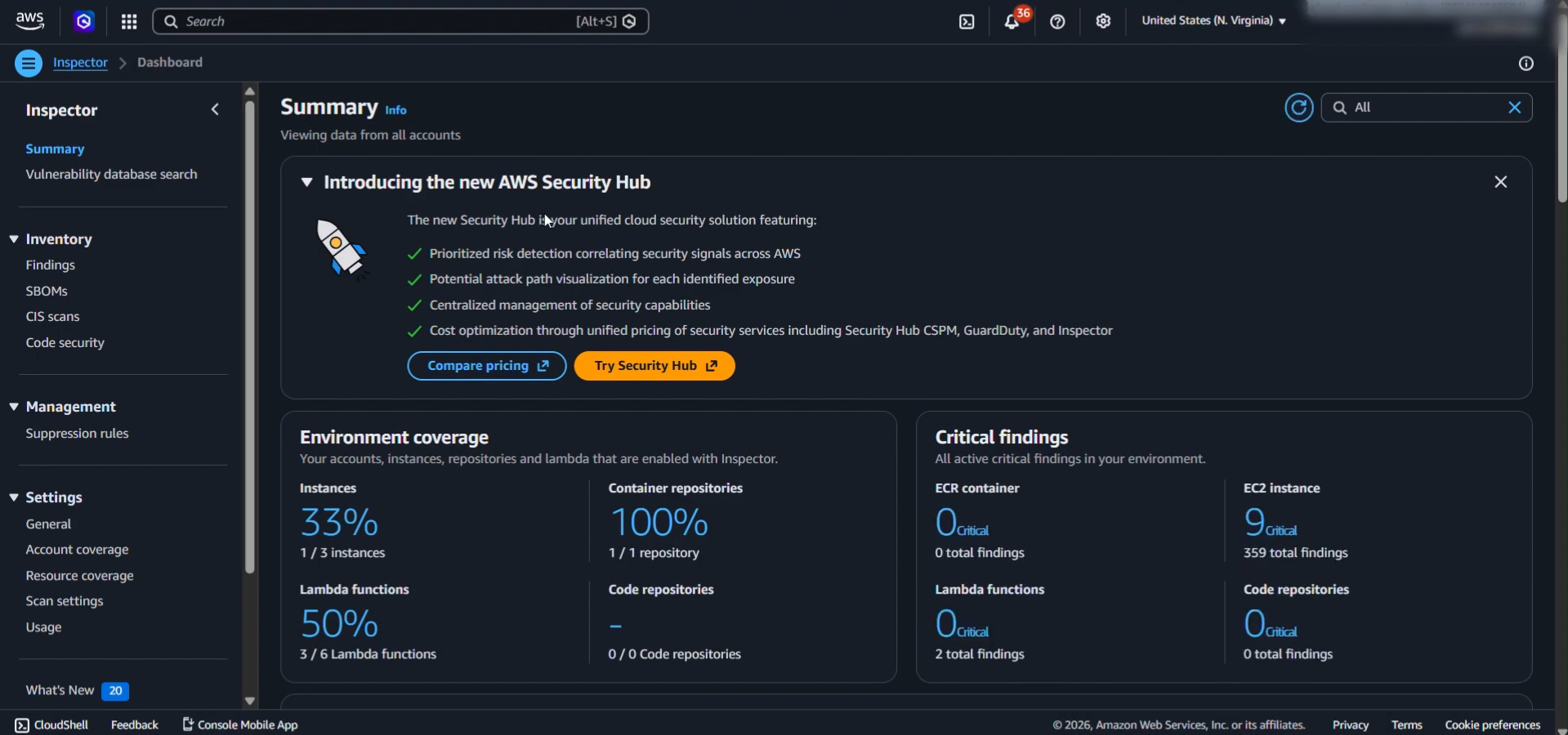The image size is (1568, 735).
Task: Open the AWS console home logo
Action: (x=30, y=21)
